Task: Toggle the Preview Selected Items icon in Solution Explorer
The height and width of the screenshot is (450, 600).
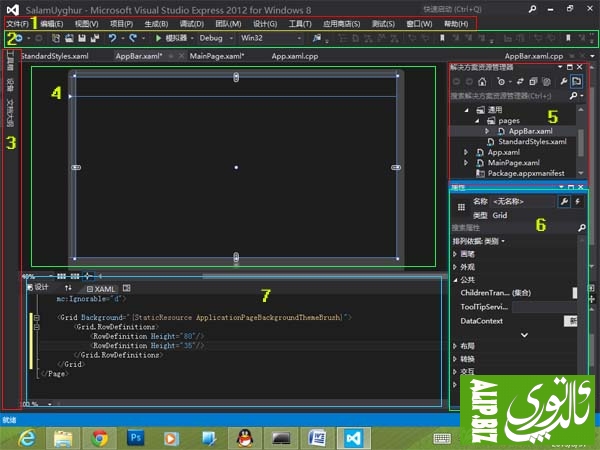Action: (576, 81)
